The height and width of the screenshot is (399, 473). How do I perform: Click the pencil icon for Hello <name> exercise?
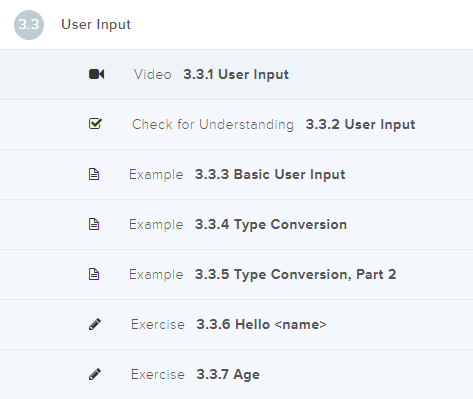pos(95,324)
